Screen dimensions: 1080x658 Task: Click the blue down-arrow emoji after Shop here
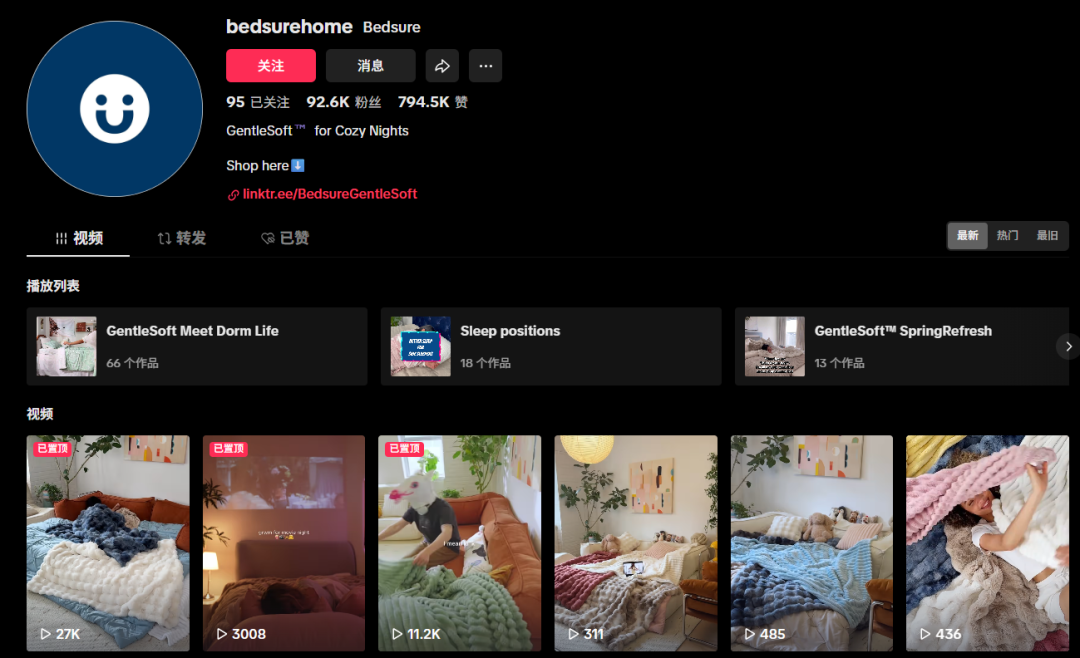tap(298, 165)
